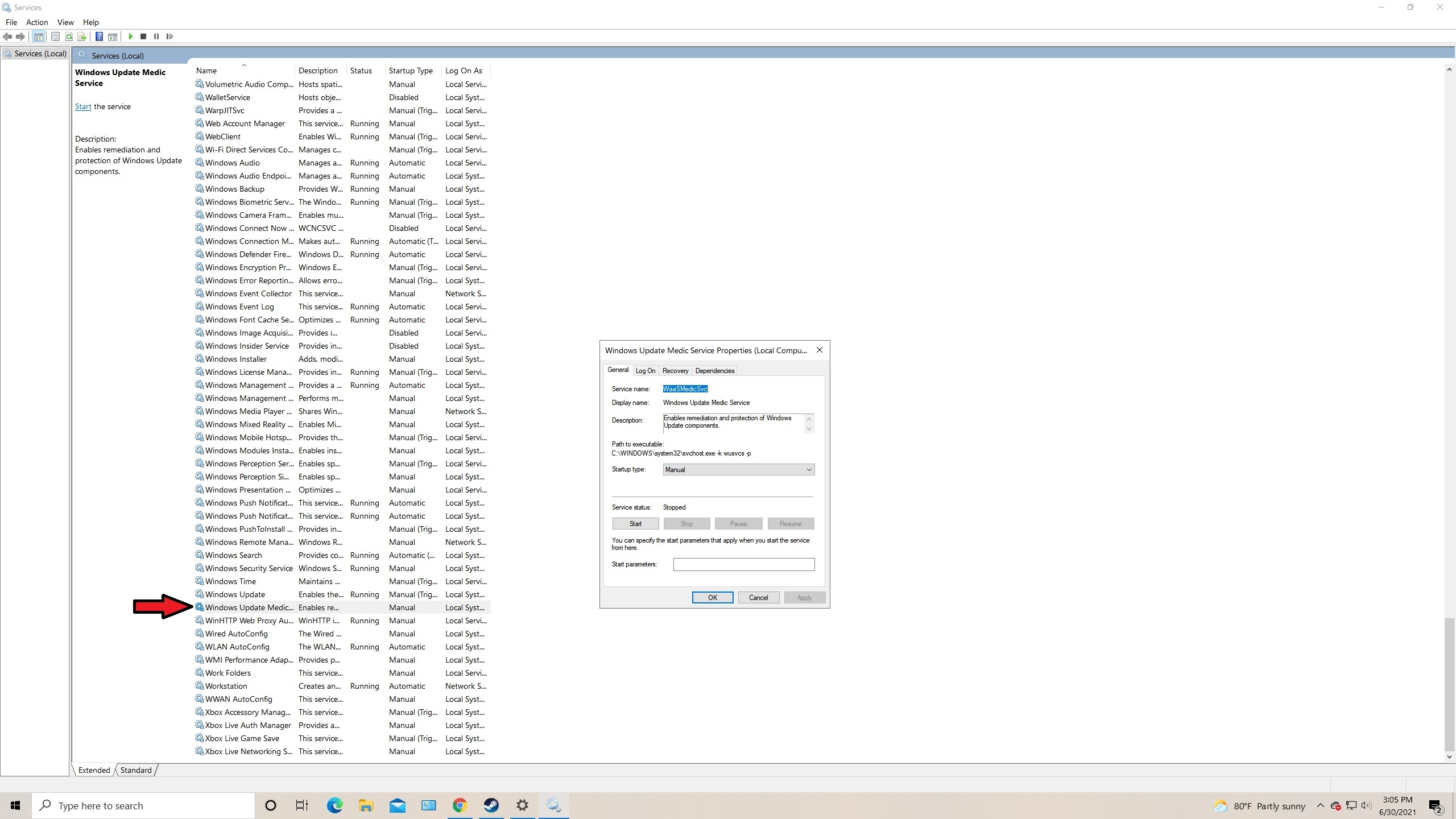Sort by the Log On As header
This screenshot has height=819, width=1456.
[x=466, y=71]
